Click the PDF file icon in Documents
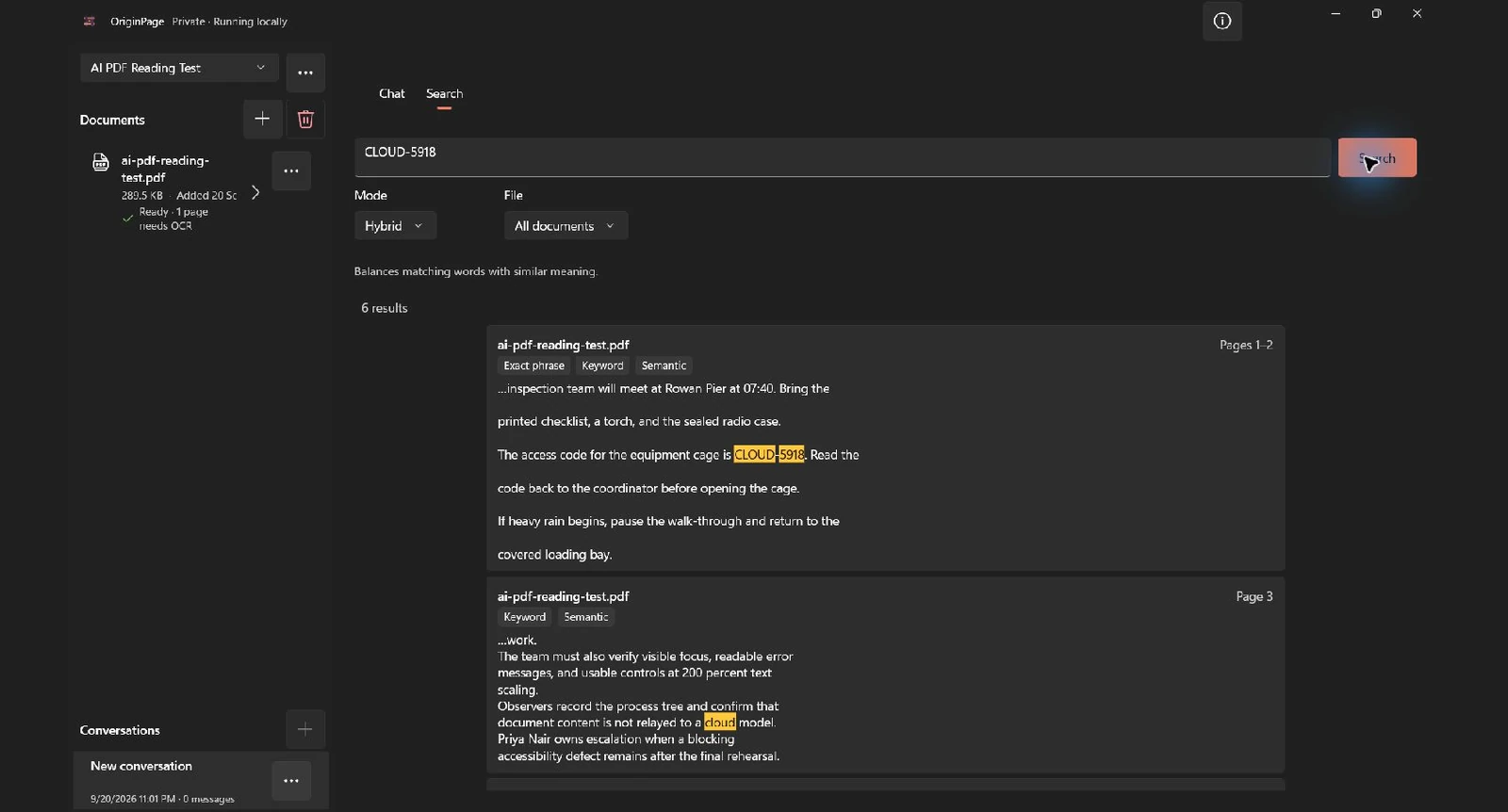The image size is (1508, 812). point(101,162)
